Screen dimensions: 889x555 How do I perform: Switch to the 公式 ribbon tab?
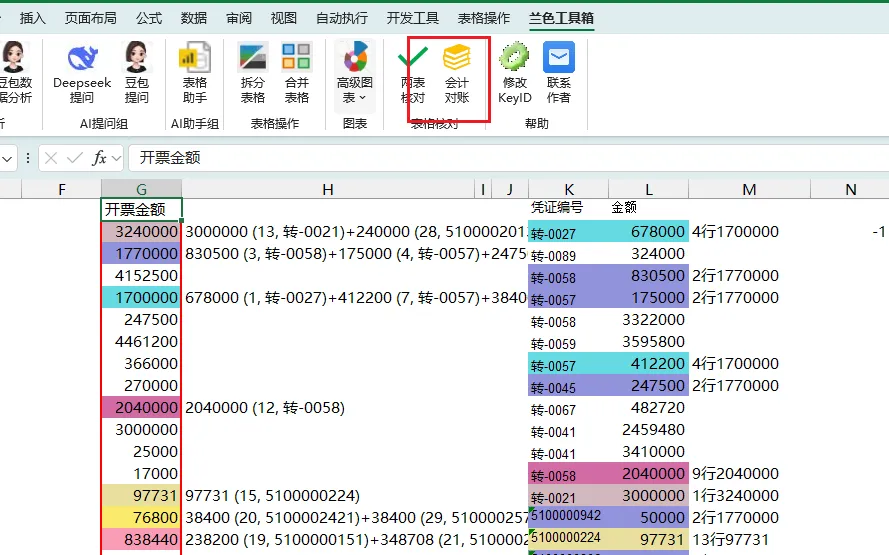click(x=149, y=18)
